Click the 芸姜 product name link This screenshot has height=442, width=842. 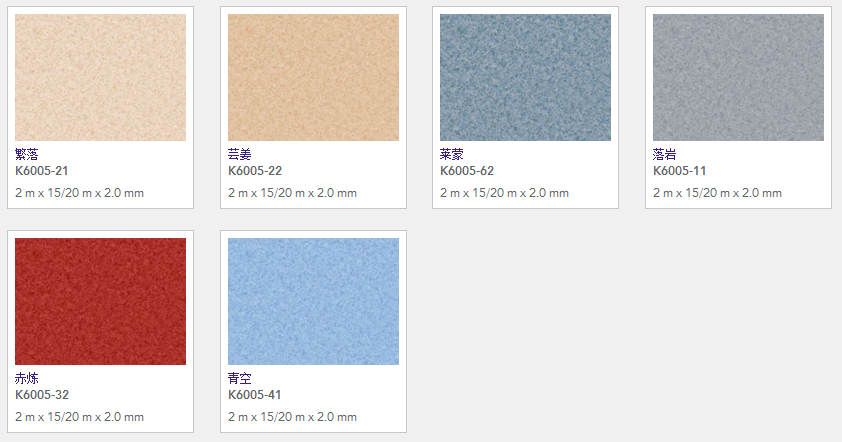pos(239,155)
